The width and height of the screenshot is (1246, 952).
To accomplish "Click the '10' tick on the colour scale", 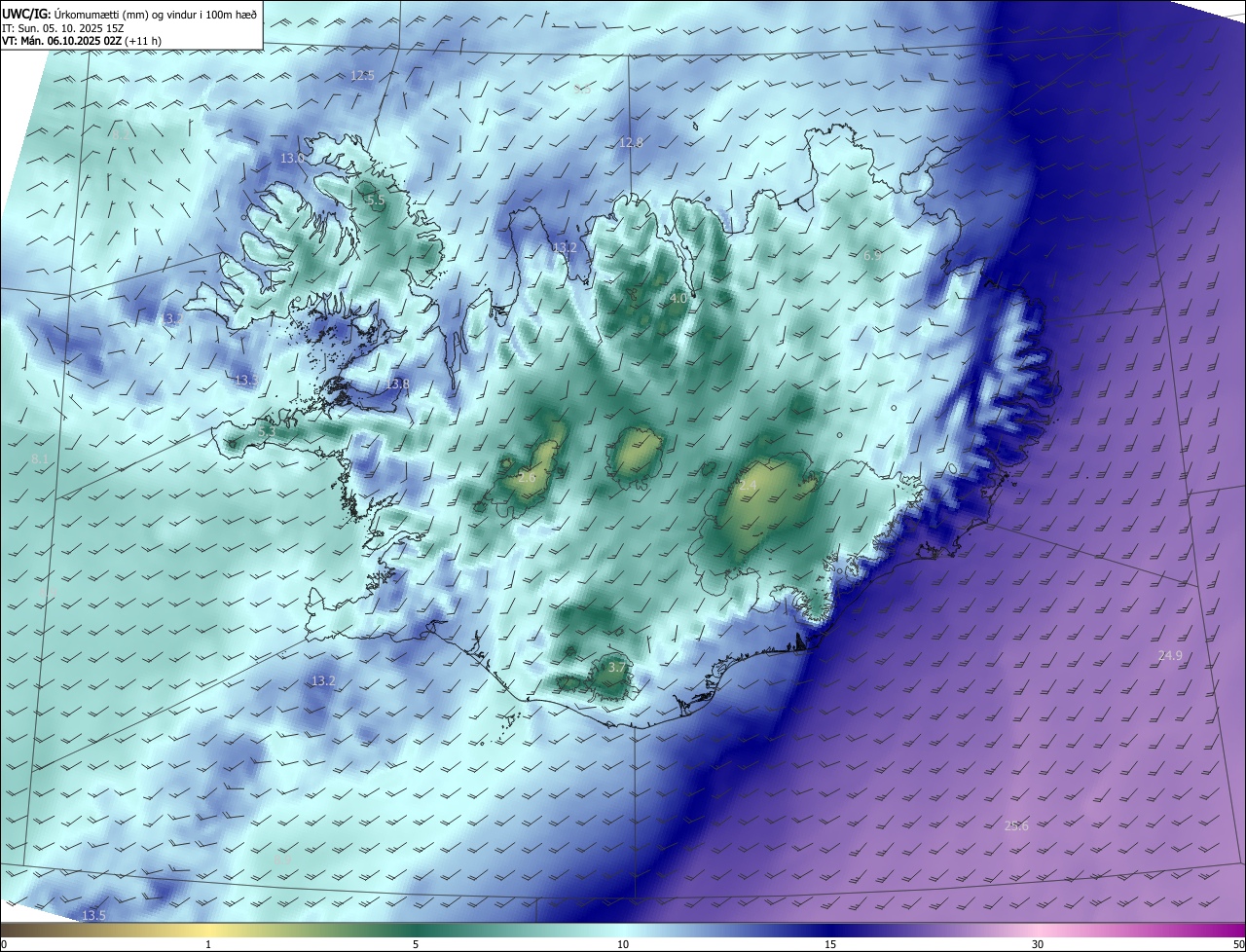I will pyautogui.click(x=623, y=944).
